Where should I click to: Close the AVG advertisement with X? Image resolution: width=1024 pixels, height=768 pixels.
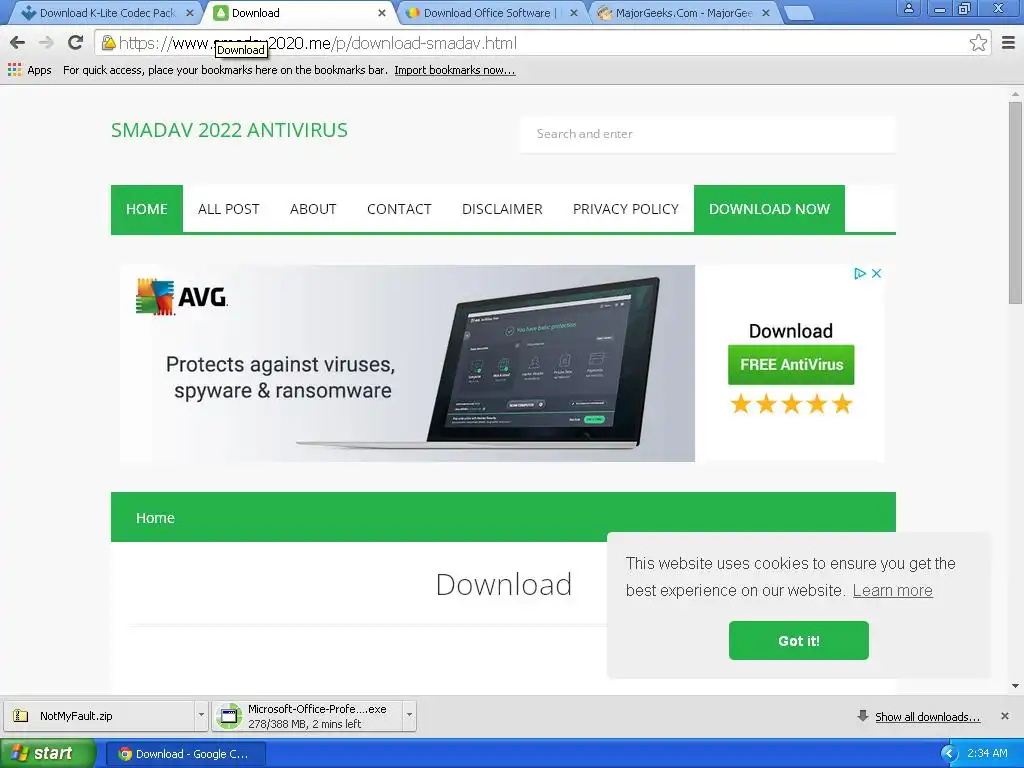point(876,274)
